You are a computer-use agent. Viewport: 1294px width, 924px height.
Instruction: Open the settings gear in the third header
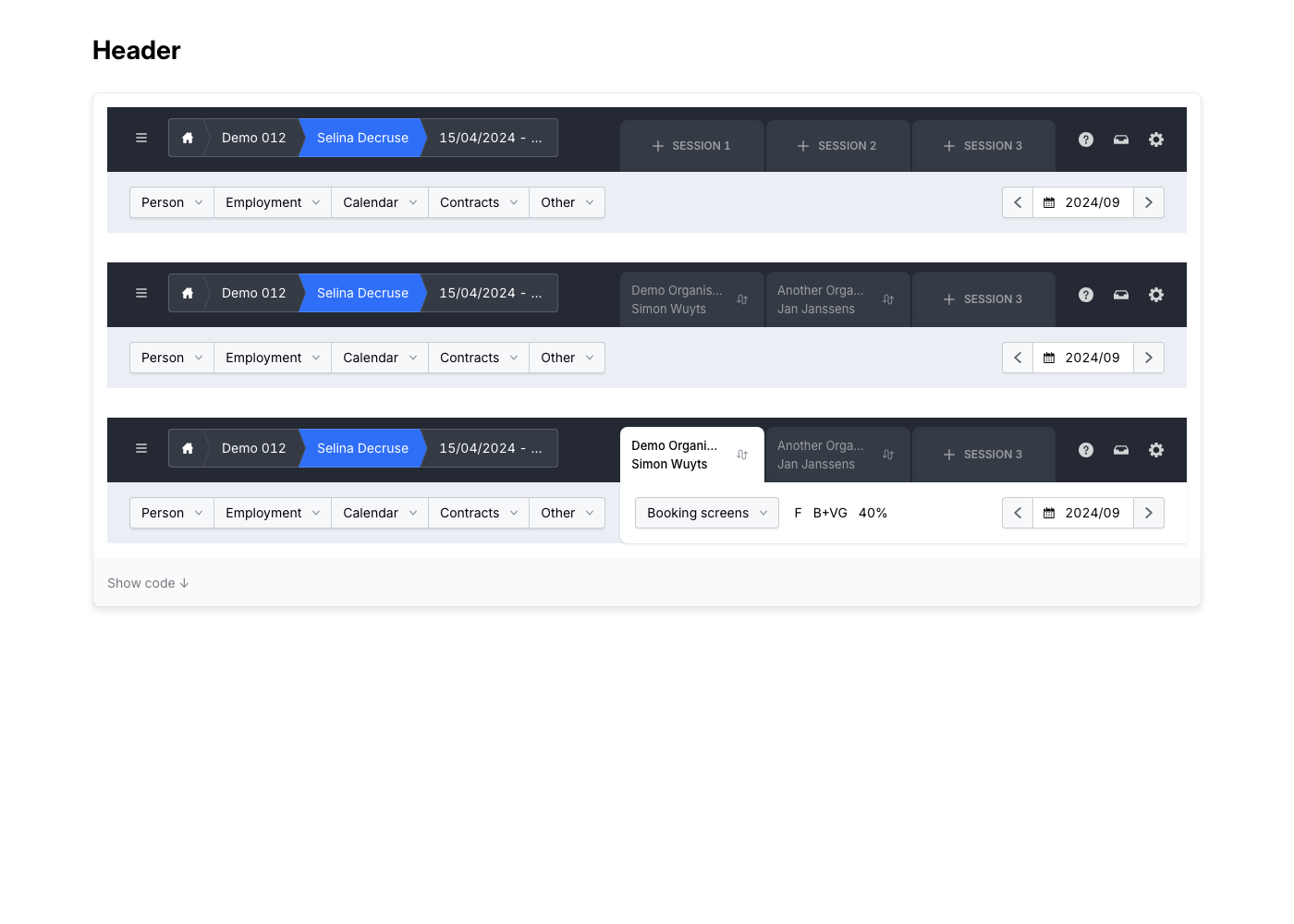point(1156,450)
